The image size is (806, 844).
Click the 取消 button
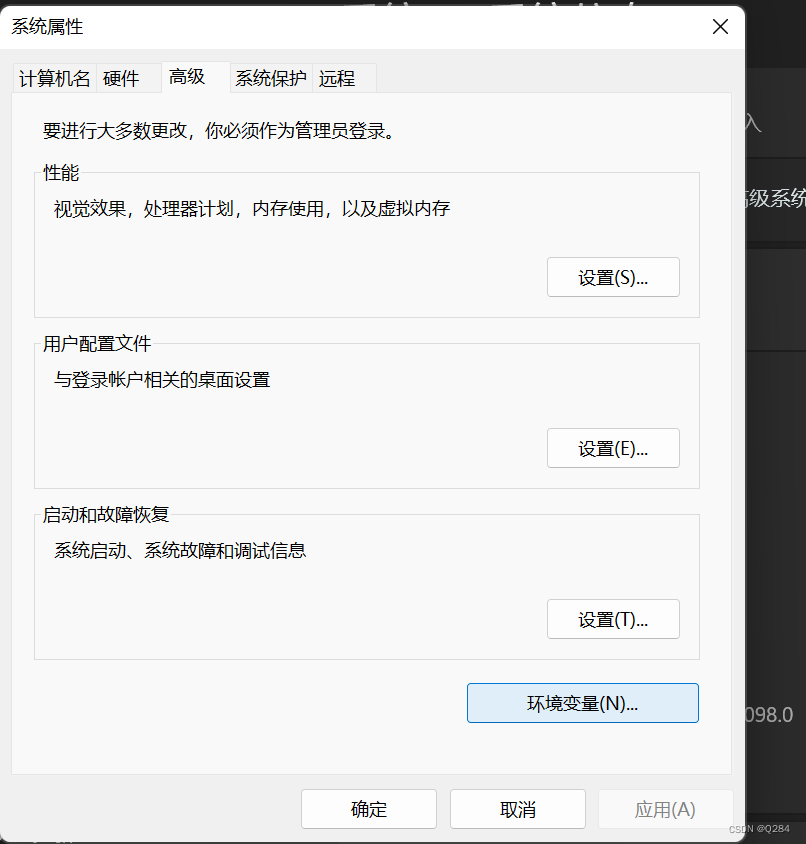pyautogui.click(x=517, y=809)
